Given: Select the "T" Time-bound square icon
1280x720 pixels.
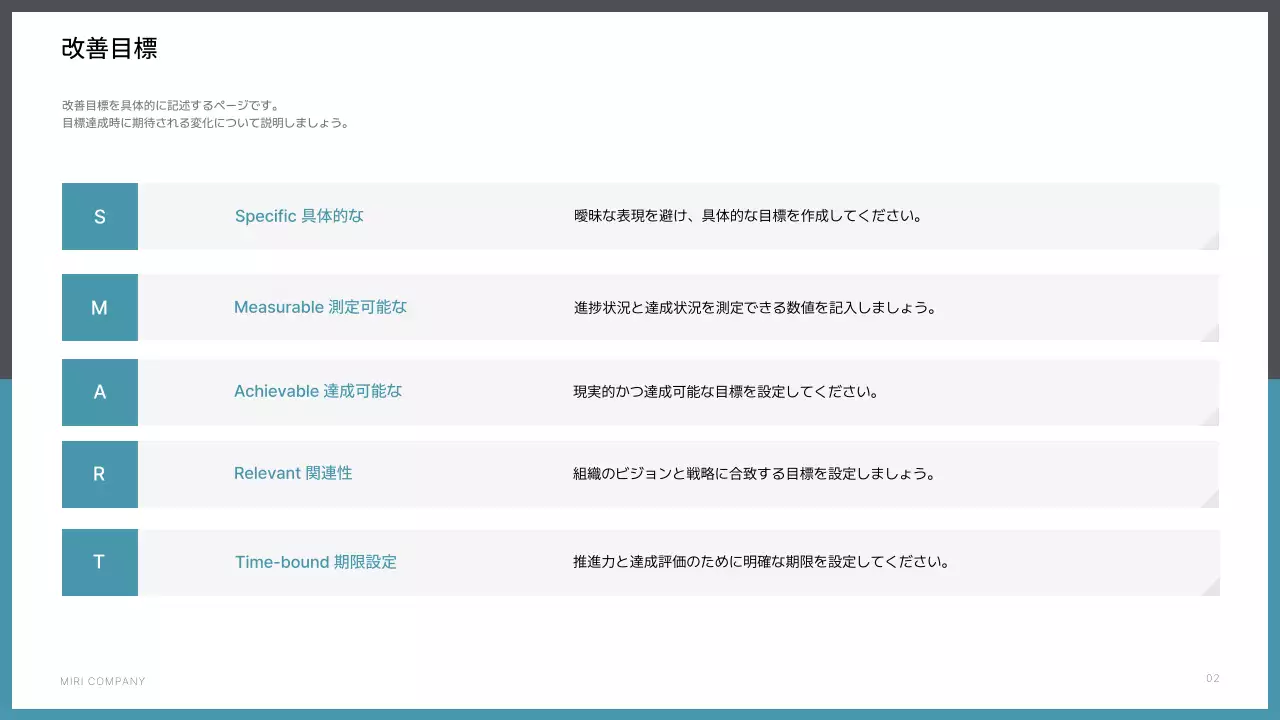Looking at the screenshot, I should 99,562.
